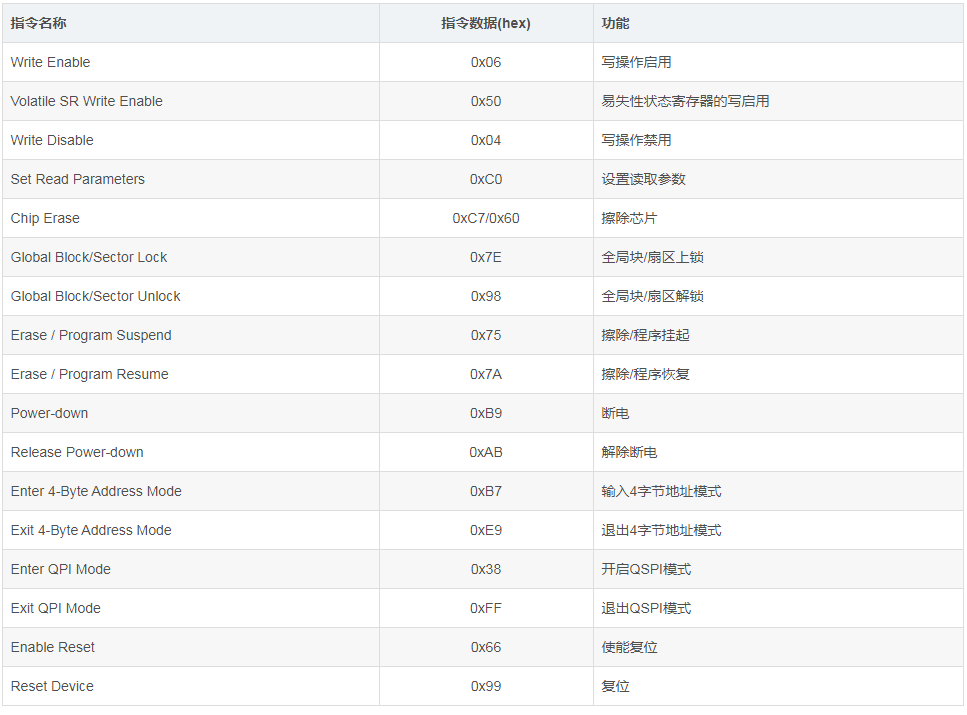Select the hex value 0x7A
This screenshot has width=967, height=715.
tap(486, 374)
